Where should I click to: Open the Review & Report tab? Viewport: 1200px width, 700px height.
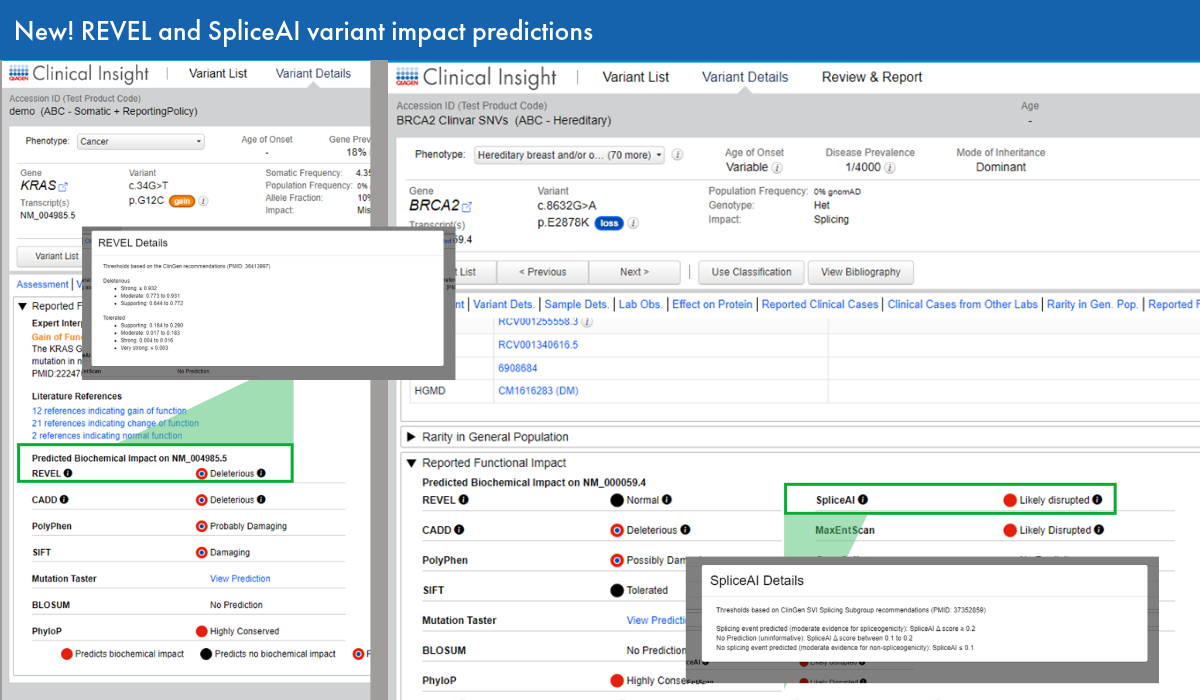(x=872, y=77)
